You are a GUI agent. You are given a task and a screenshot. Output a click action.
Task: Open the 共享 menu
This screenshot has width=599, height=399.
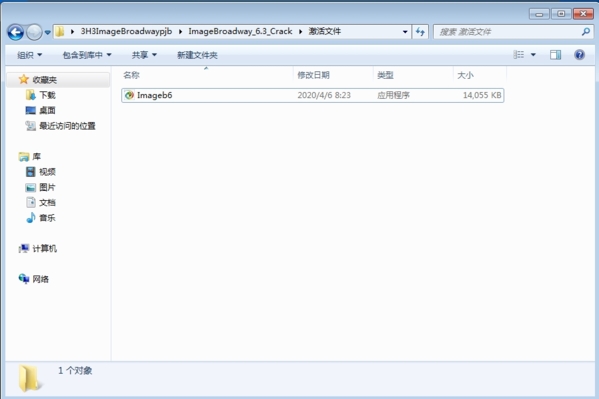click(144, 55)
